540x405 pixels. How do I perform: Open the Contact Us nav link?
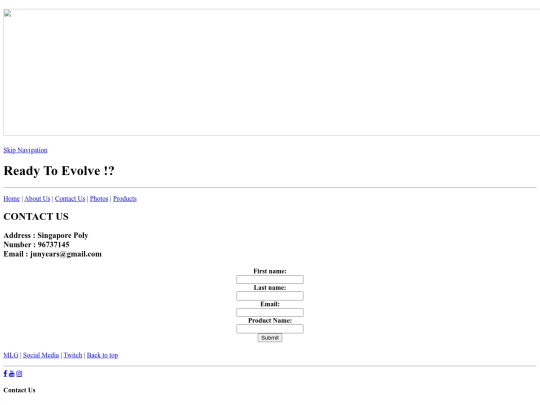click(70, 199)
